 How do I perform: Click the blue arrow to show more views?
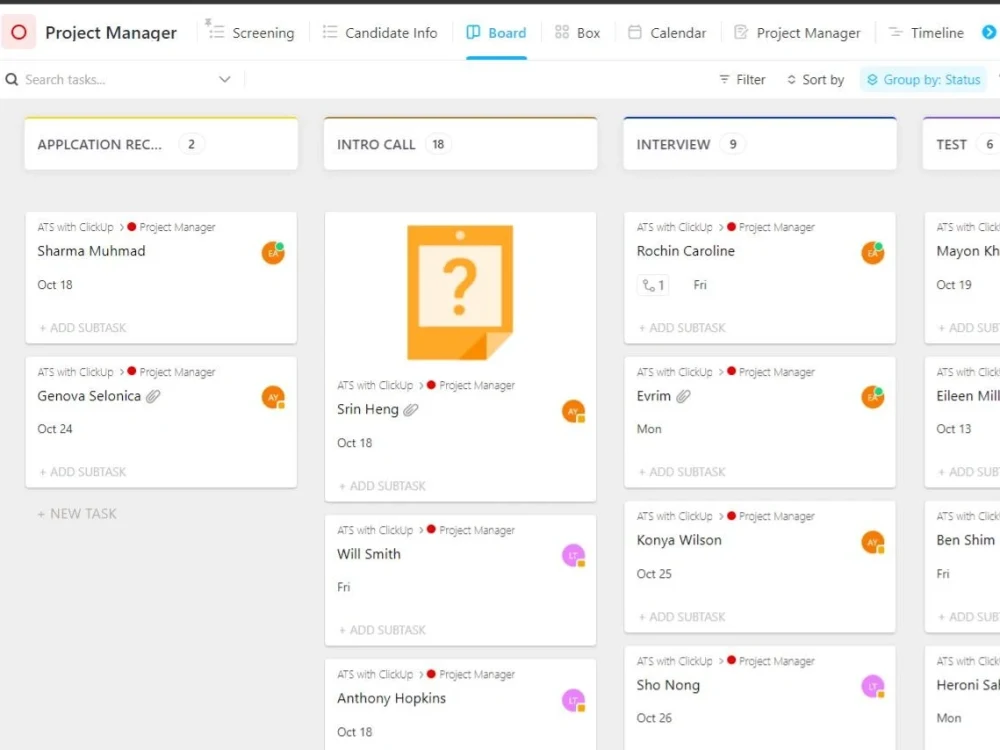pyautogui.click(x=989, y=32)
